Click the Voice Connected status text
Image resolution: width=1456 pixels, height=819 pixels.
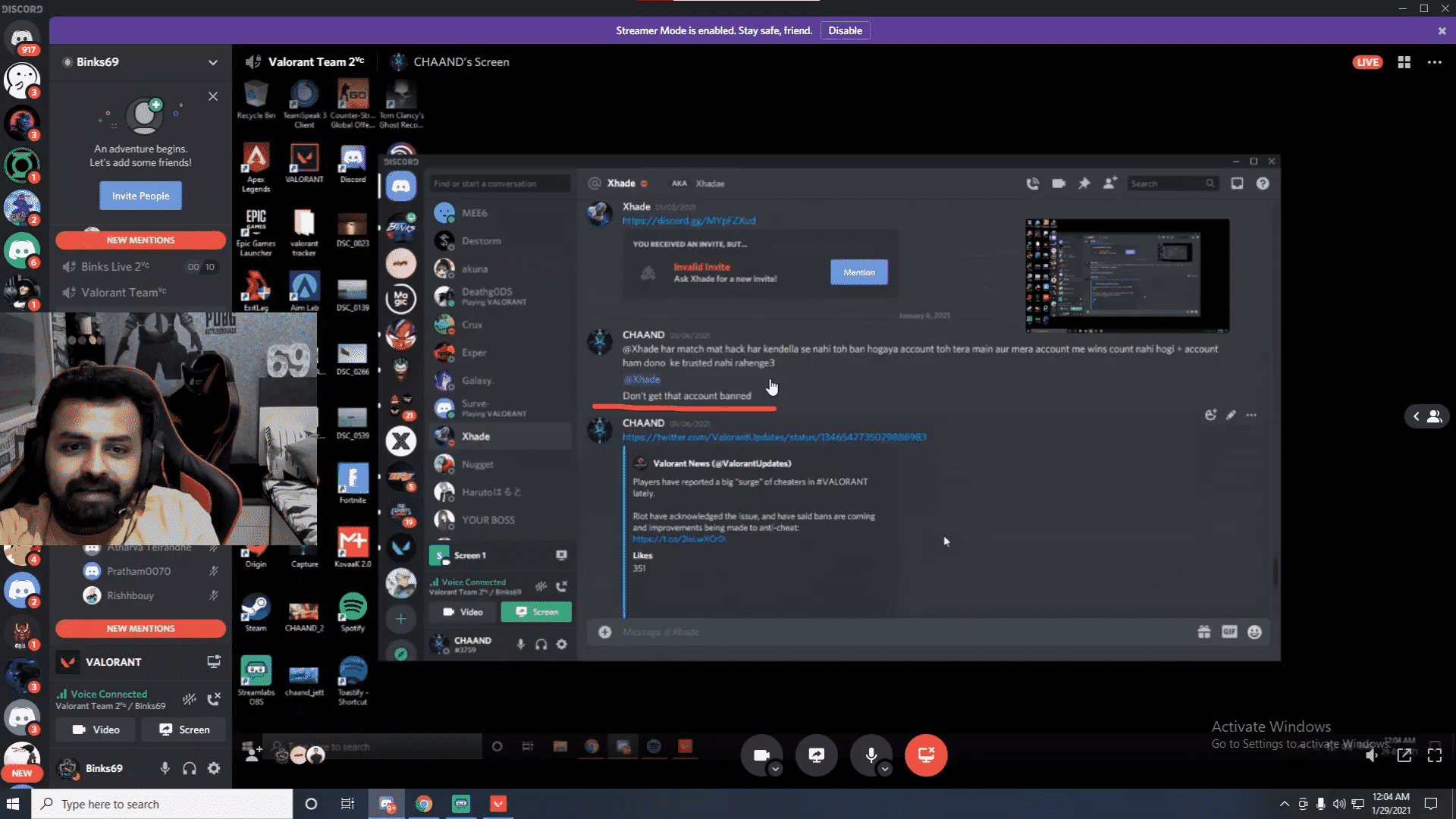click(108, 694)
